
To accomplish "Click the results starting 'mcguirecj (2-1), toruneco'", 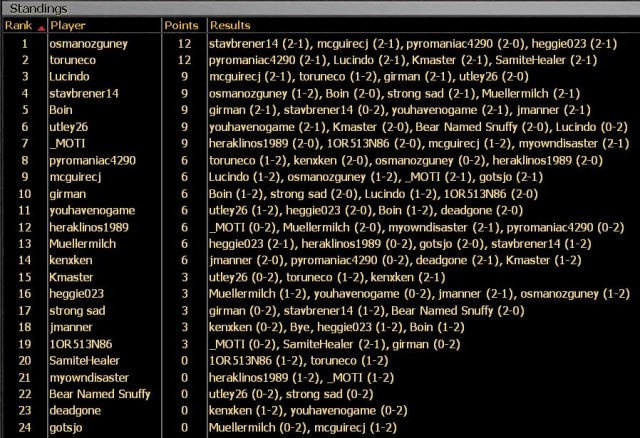I will (369, 77).
